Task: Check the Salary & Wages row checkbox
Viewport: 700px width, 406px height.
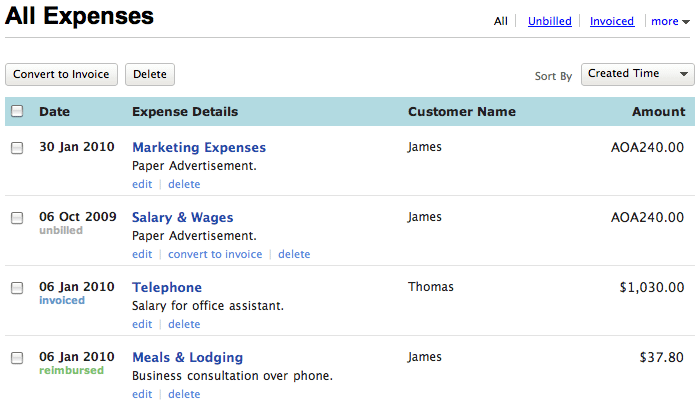Action: (x=17, y=218)
